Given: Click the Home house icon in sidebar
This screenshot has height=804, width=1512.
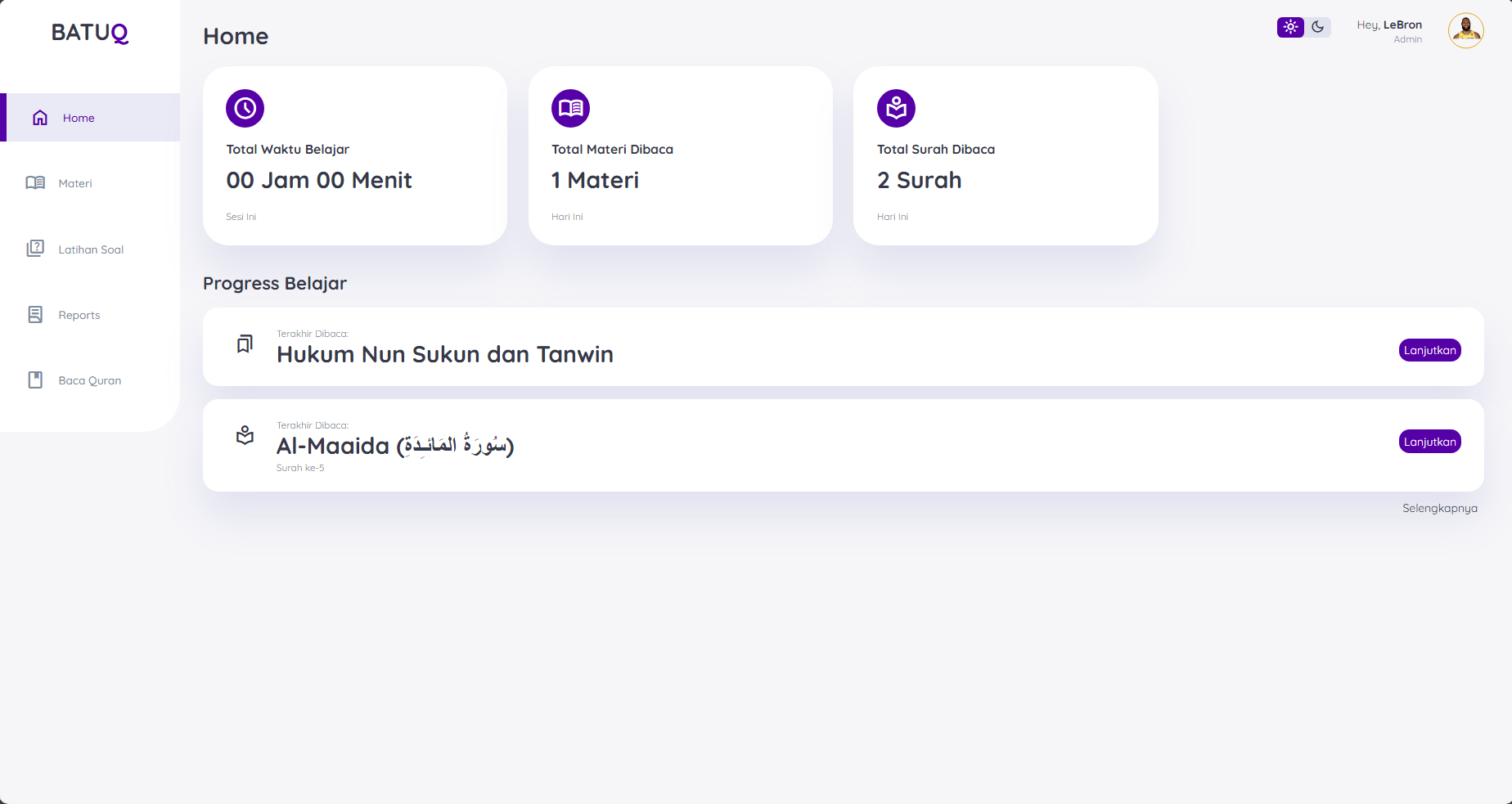Looking at the screenshot, I should 40,118.
